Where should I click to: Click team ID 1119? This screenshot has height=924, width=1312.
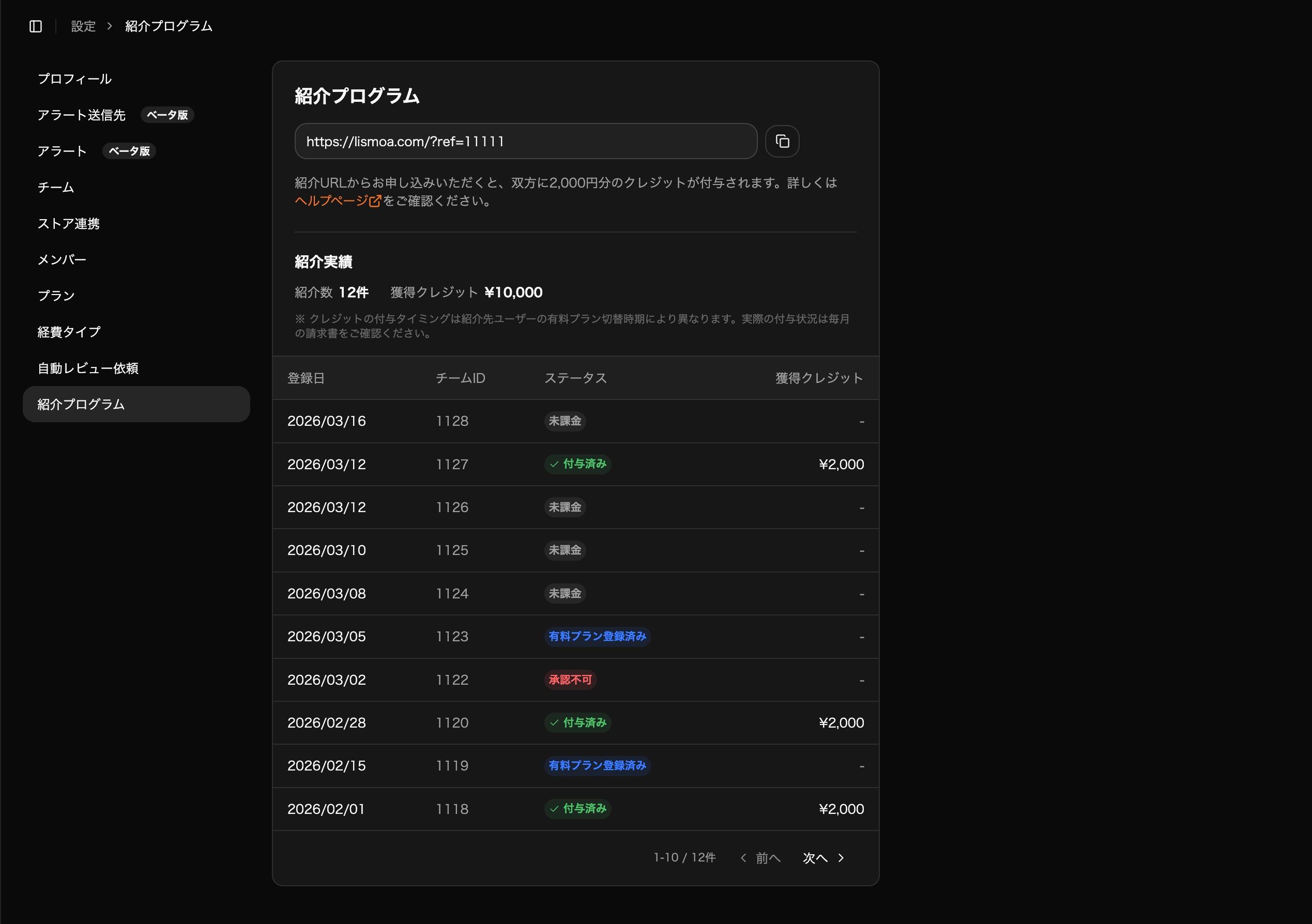click(452, 765)
